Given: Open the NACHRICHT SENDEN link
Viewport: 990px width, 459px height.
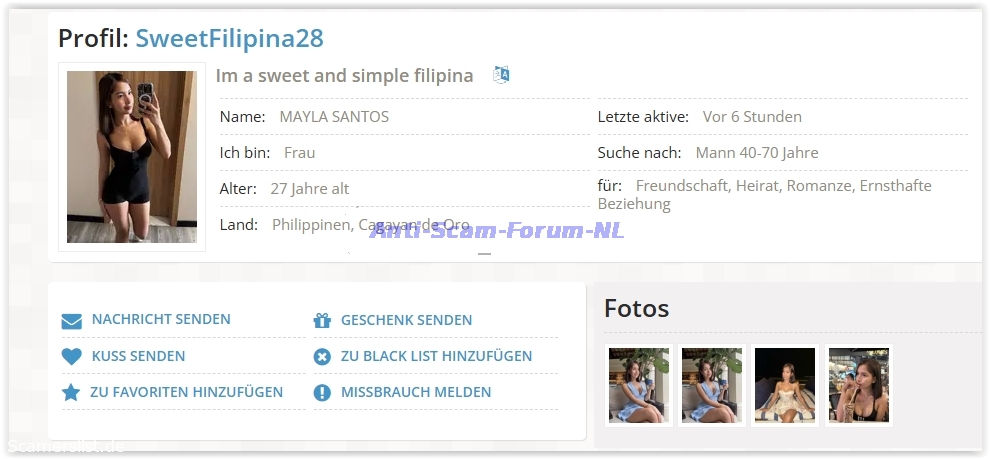Looking at the screenshot, I should coord(161,319).
